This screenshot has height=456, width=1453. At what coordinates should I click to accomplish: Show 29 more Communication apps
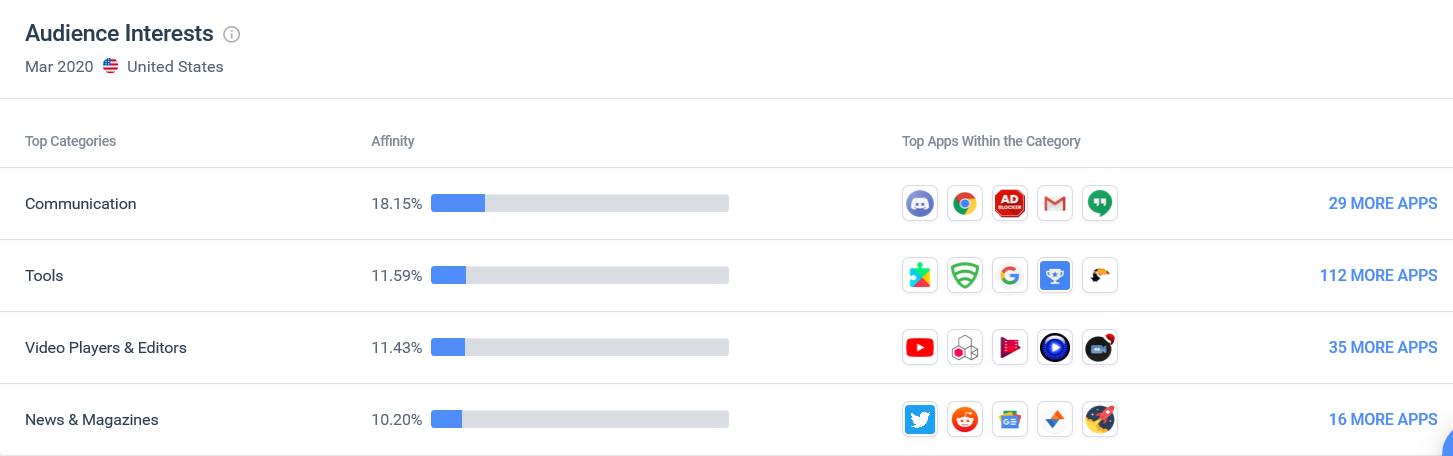[1382, 204]
